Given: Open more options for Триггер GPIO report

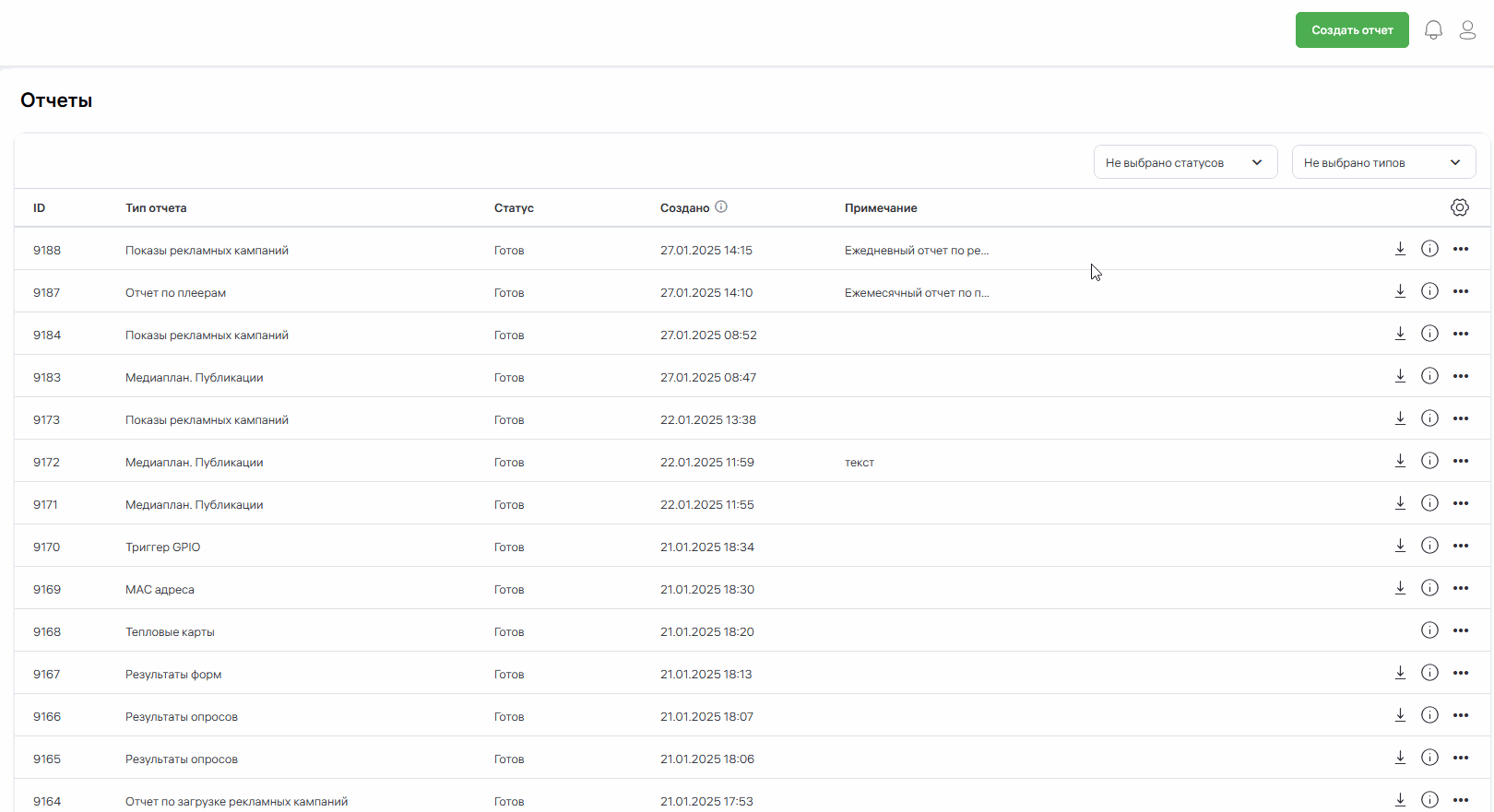Looking at the screenshot, I should (x=1461, y=546).
